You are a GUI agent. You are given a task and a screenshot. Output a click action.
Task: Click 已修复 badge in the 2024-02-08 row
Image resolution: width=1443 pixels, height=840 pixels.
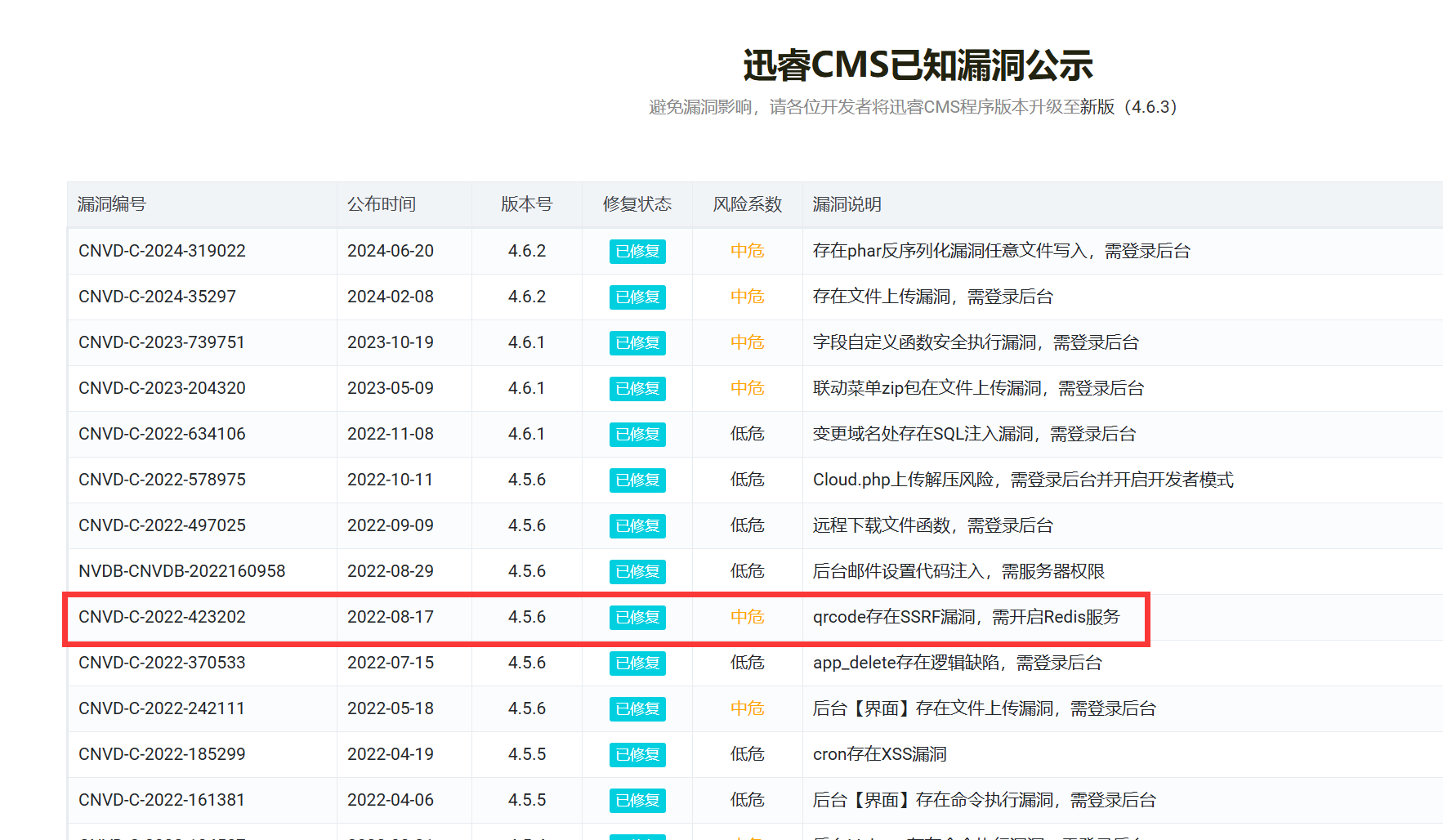pyautogui.click(x=637, y=297)
